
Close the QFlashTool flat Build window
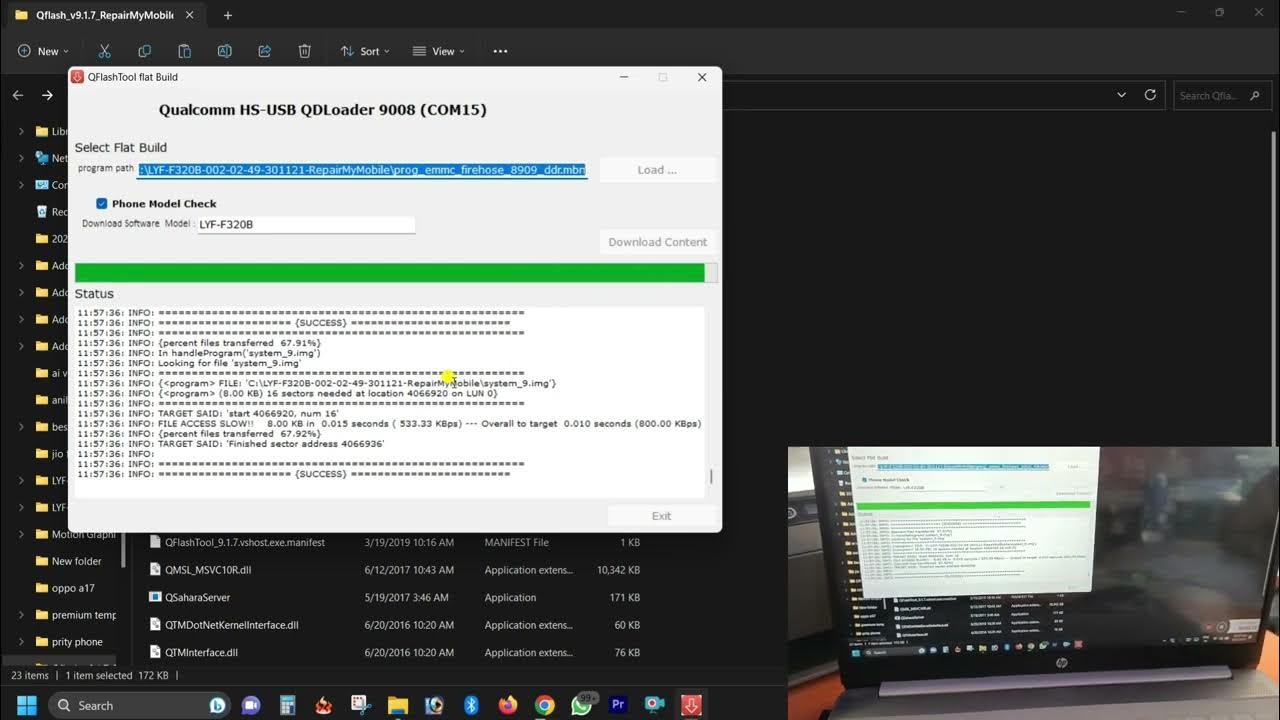coord(702,77)
